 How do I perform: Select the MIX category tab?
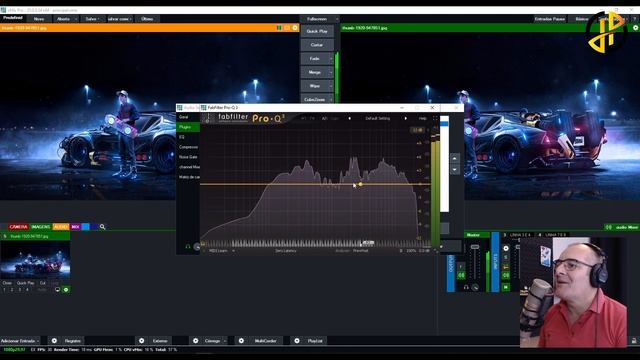click(x=76, y=227)
